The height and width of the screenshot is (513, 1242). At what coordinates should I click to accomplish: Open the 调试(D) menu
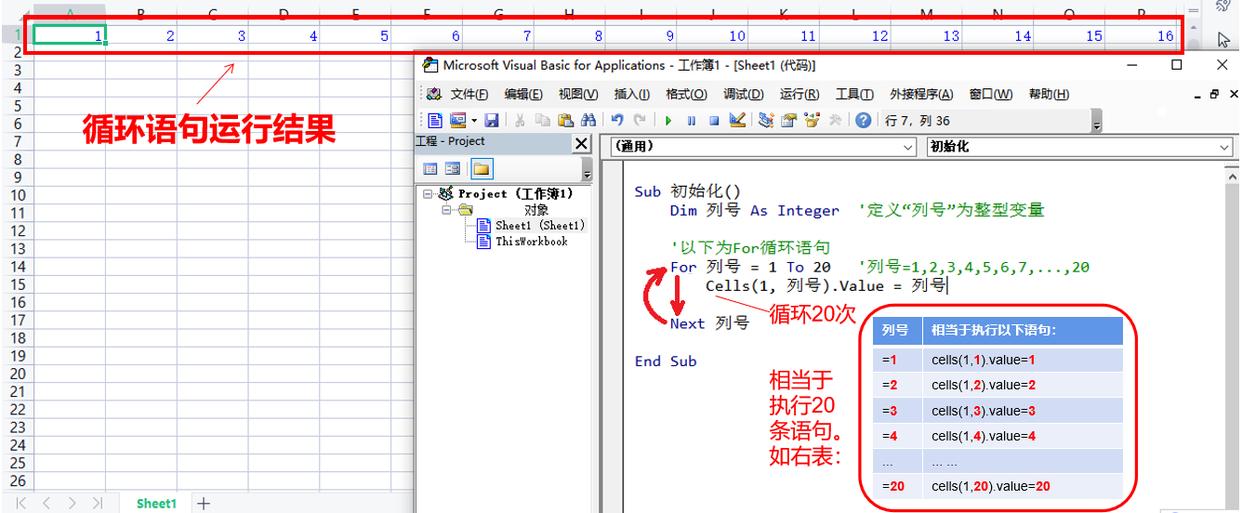point(742,94)
